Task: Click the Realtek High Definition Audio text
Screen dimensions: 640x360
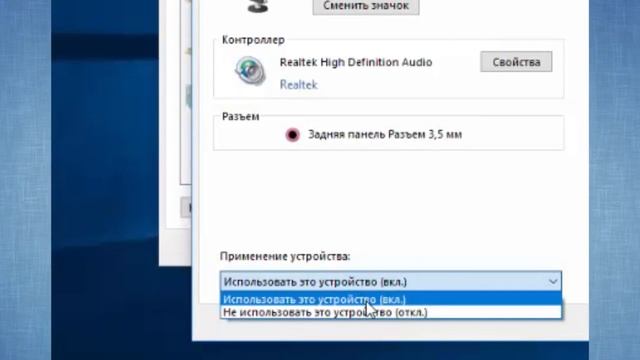Action: (x=356, y=62)
